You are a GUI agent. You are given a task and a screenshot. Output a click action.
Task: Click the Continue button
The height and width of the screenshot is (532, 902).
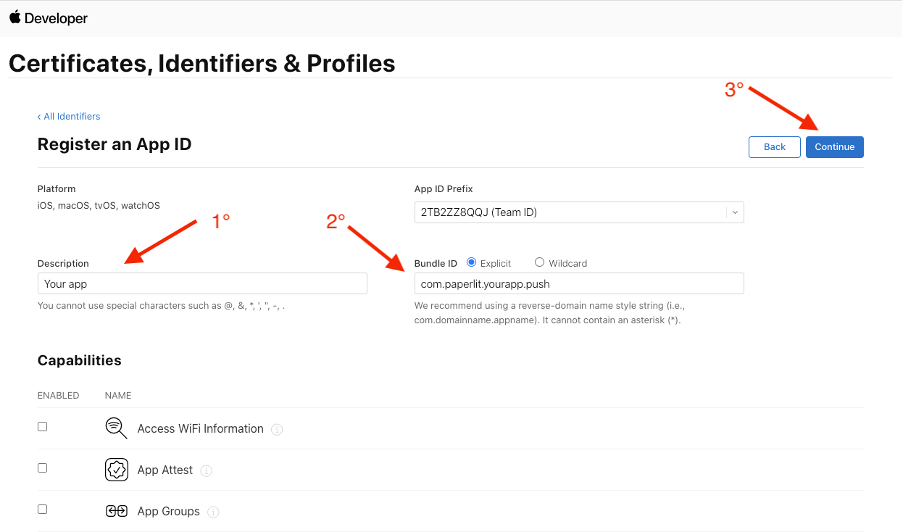835,147
